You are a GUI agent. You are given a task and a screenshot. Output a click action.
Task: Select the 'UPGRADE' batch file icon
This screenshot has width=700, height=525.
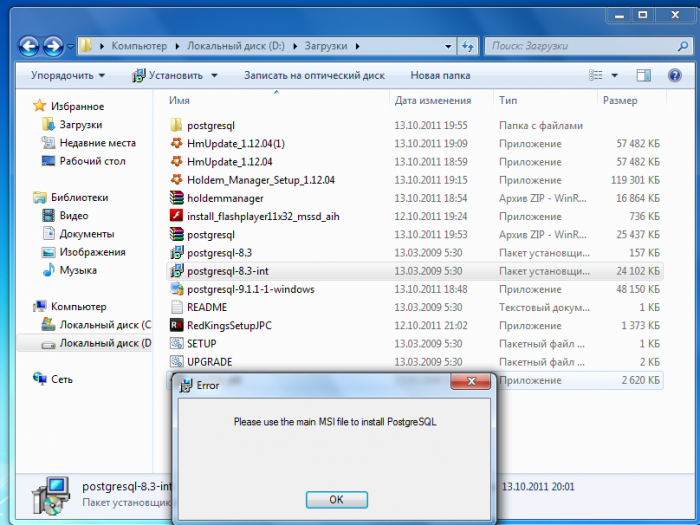[x=176, y=361]
